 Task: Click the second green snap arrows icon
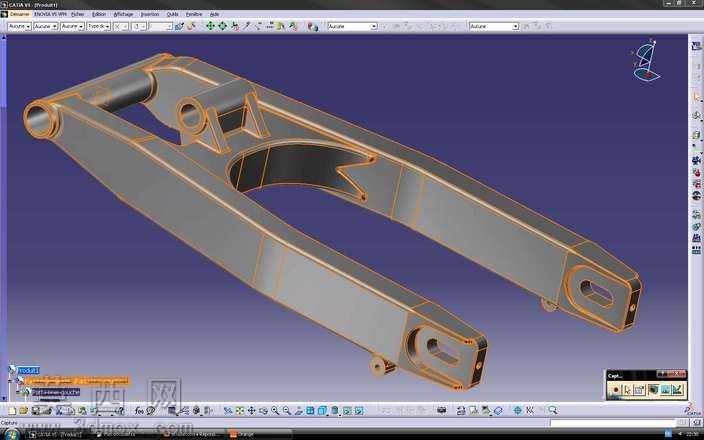point(222,26)
